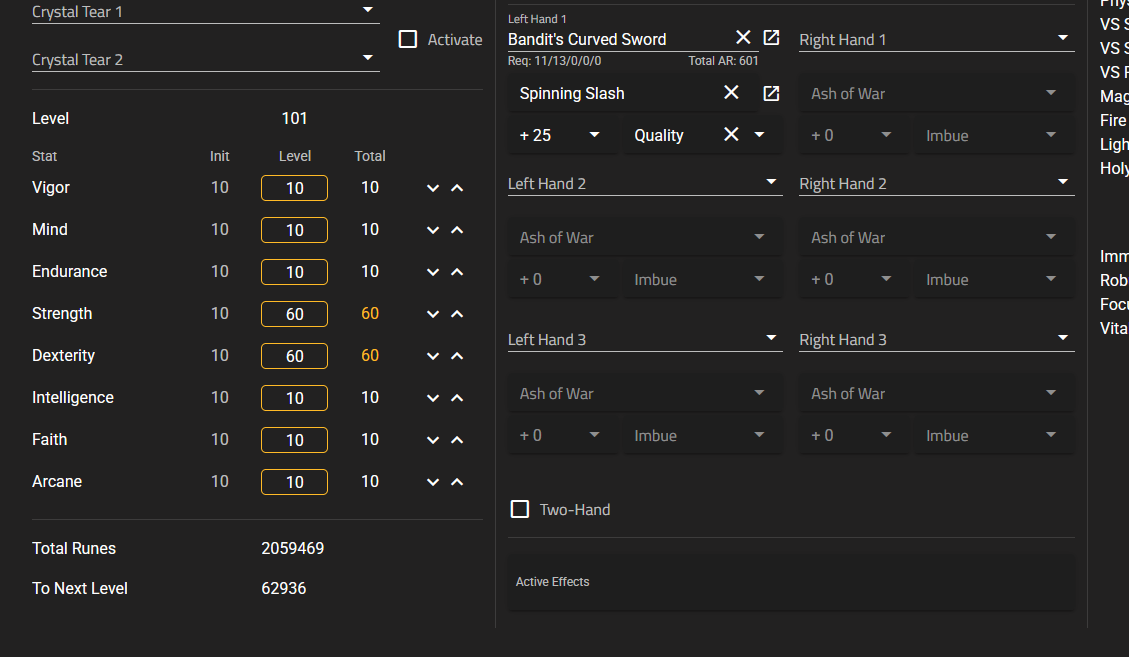Open Right Hand 3 Imbue dropdown
The width and height of the screenshot is (1129, 657).
click(994, 435)
